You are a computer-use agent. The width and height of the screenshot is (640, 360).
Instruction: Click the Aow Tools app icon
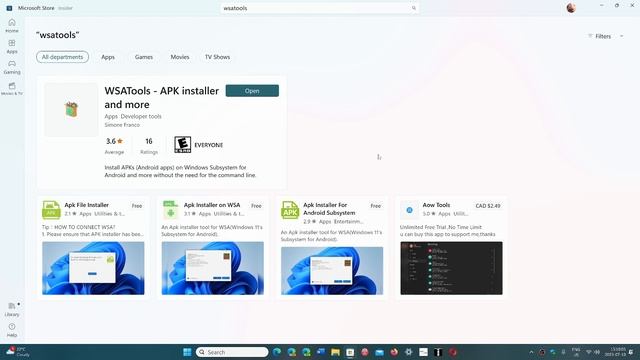[409, 210]
